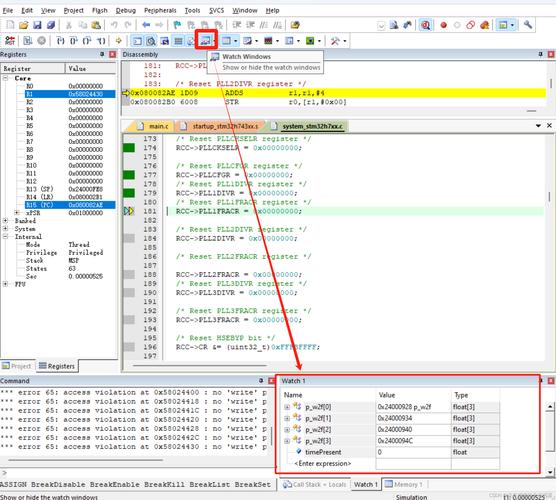
Task: Click the Watch 1 vertical scrollbar down arrow
Action: tap(550, 472)
